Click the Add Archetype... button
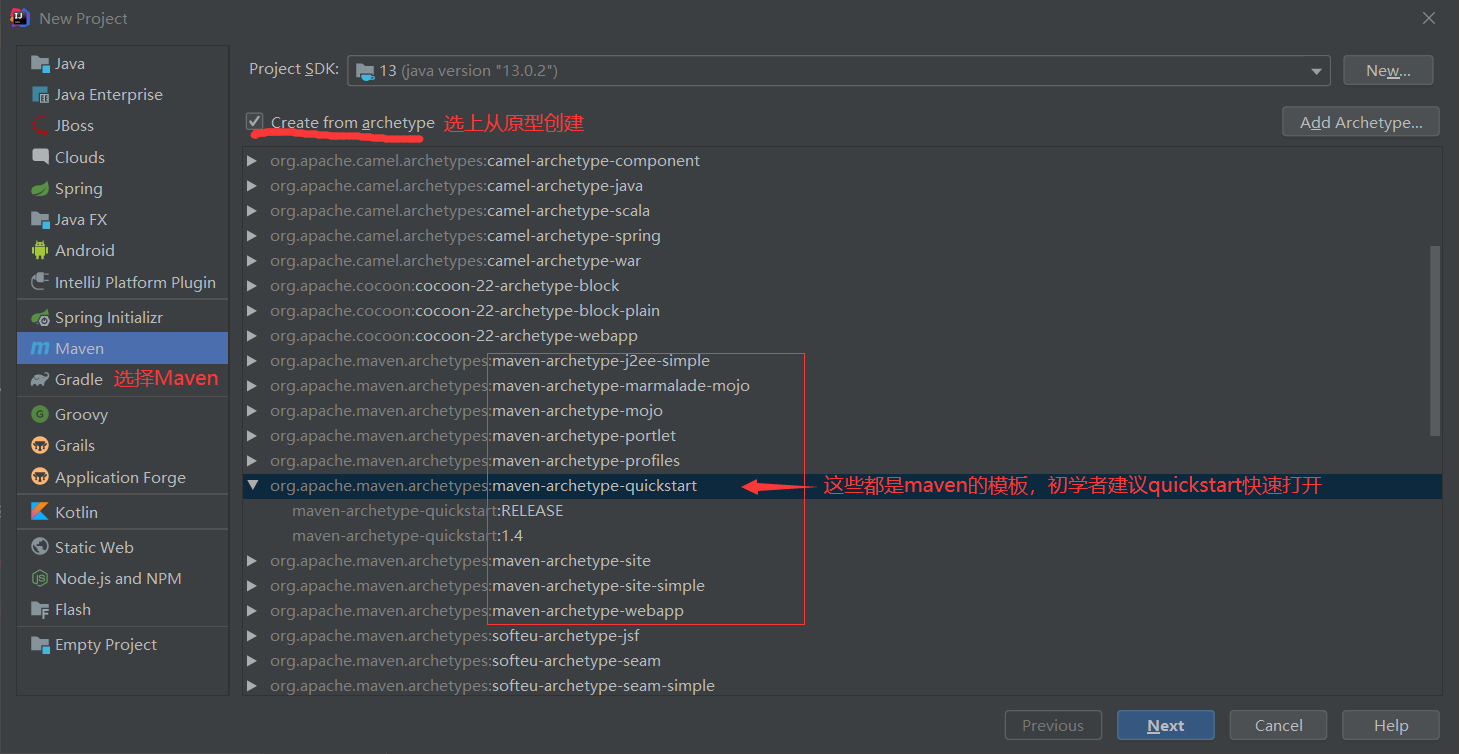Viewport: 1459px width, 754px height. coord(1361,122)
